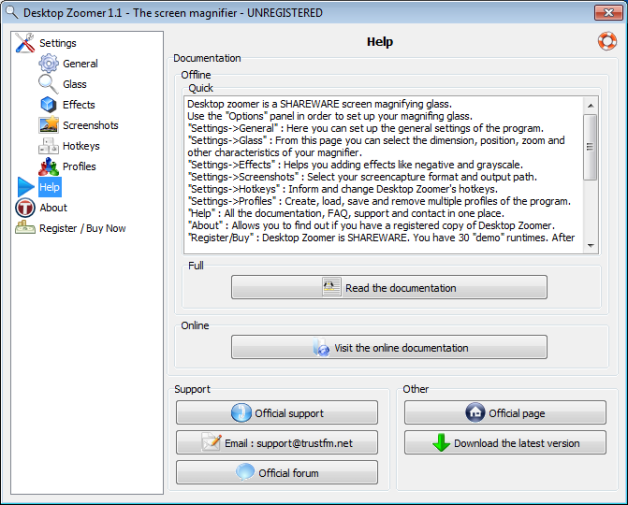Click Email : support@trustfm.net button

277,443
